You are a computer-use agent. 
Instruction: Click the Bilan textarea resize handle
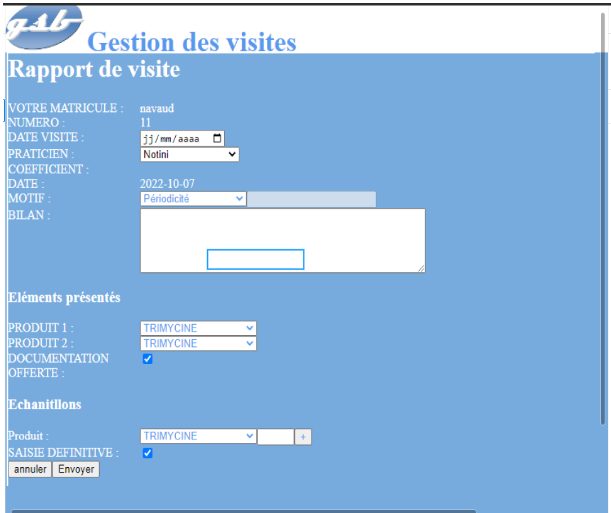(420, 268)
